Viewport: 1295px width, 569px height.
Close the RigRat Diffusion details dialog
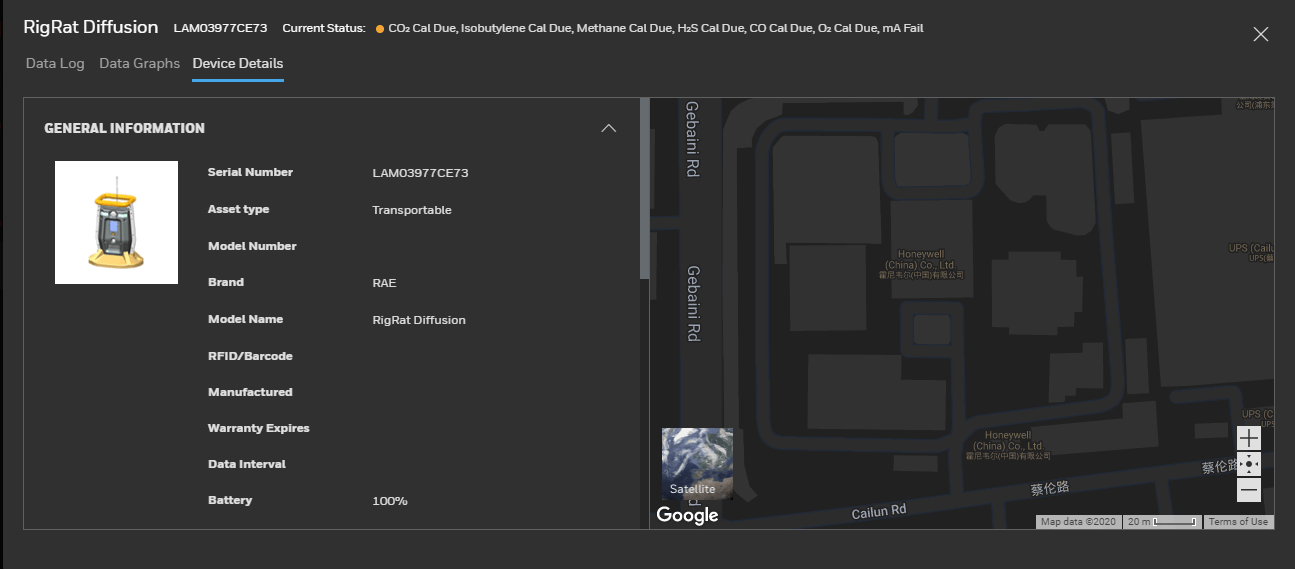[1261, 34]
